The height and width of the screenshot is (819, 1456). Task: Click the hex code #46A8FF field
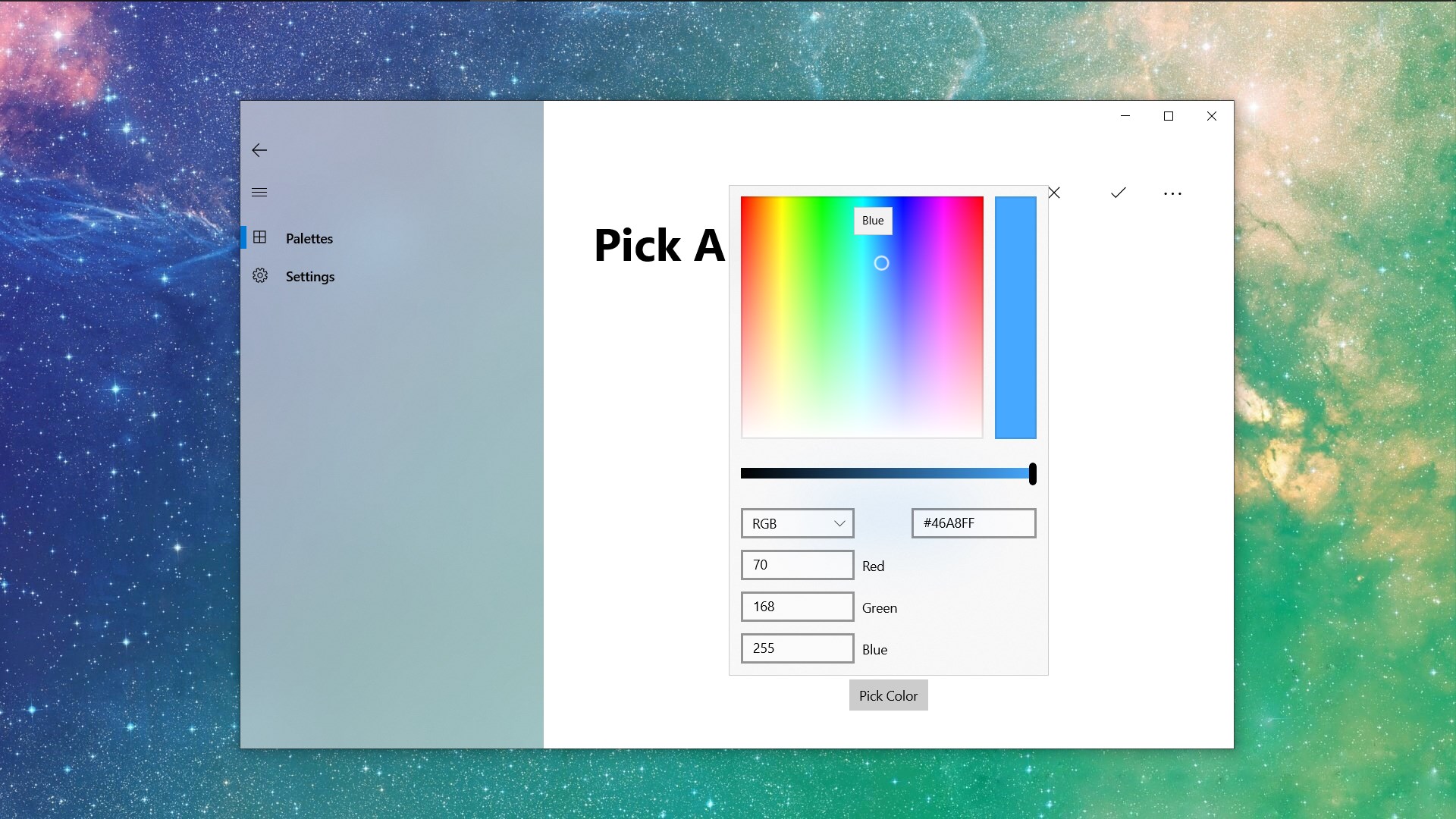click(x=973, y=523)
